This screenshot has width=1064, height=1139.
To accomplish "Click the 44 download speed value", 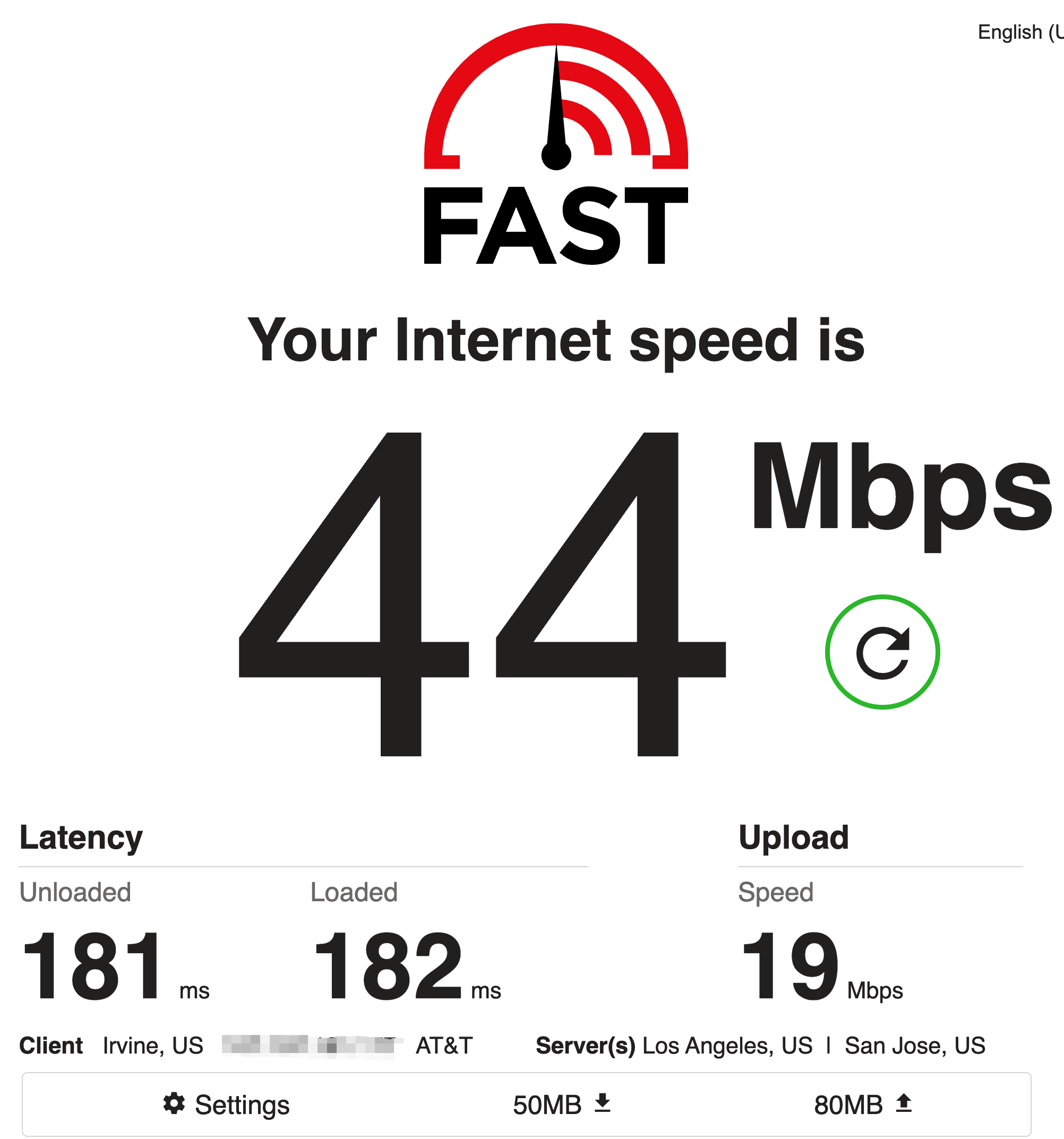I will tap(482, 594).
